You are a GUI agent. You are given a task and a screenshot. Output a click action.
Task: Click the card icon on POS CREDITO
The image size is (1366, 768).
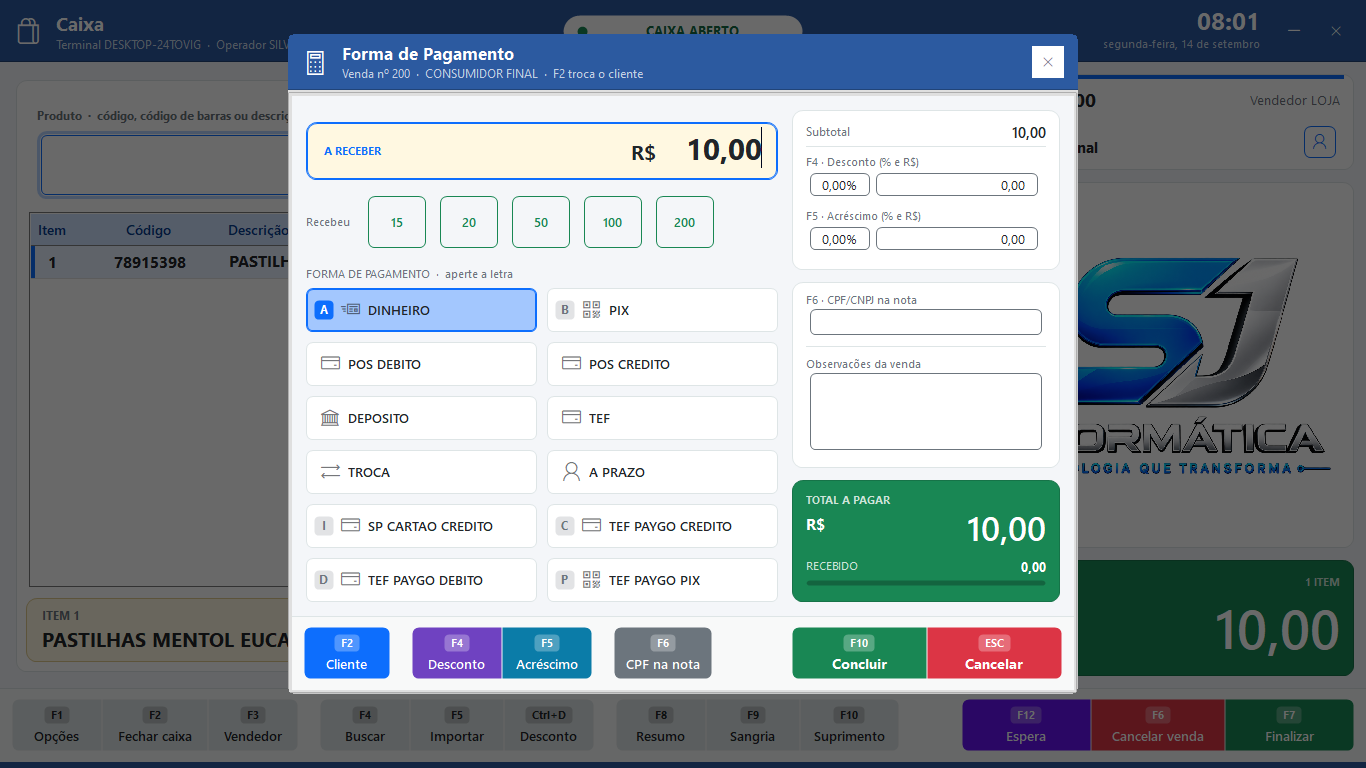[571, 364]
